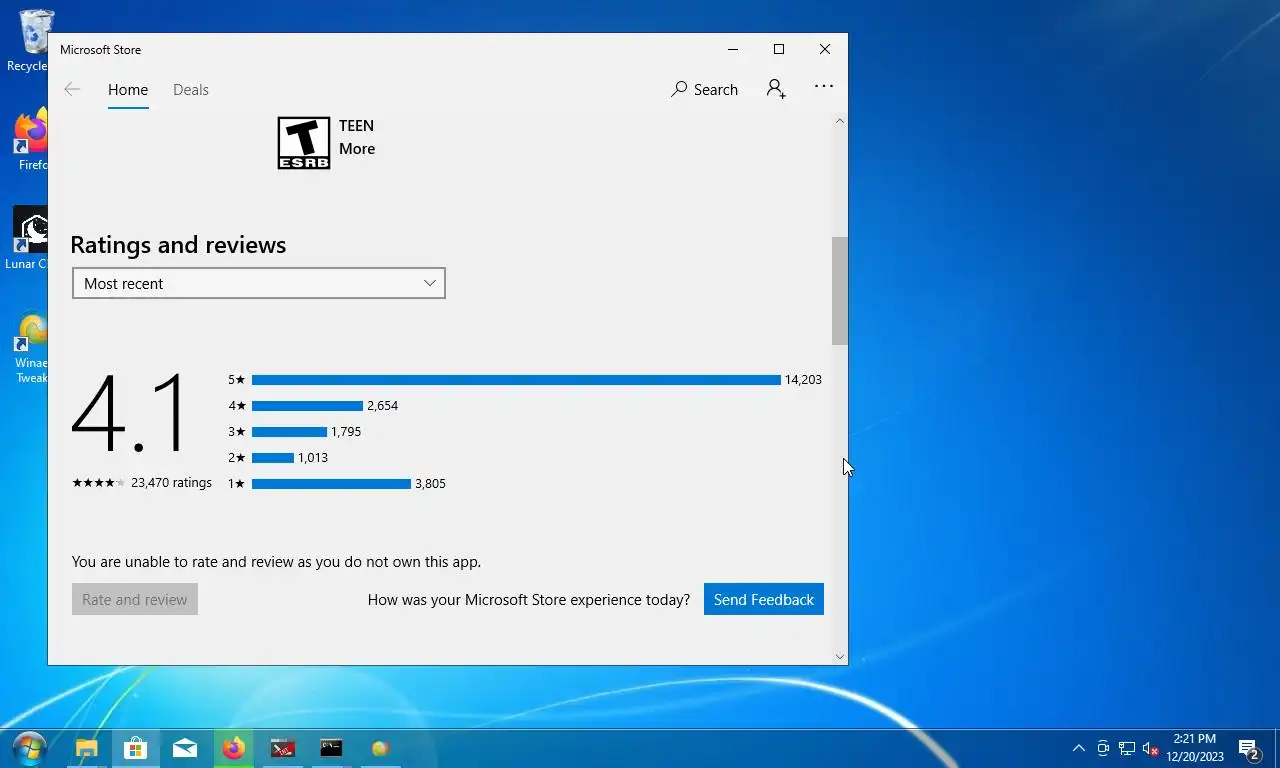Image resolution: width=1280 pixels, height=768 pixels.
Task: Open Firefox from the taskbar
Action: 233,748
